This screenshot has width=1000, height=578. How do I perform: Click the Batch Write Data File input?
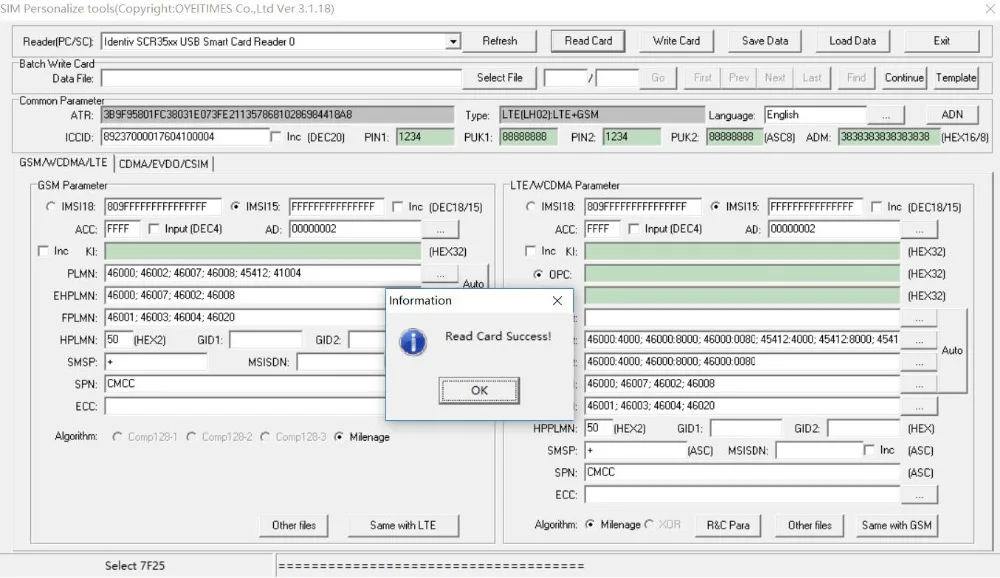tap(281, 78)
